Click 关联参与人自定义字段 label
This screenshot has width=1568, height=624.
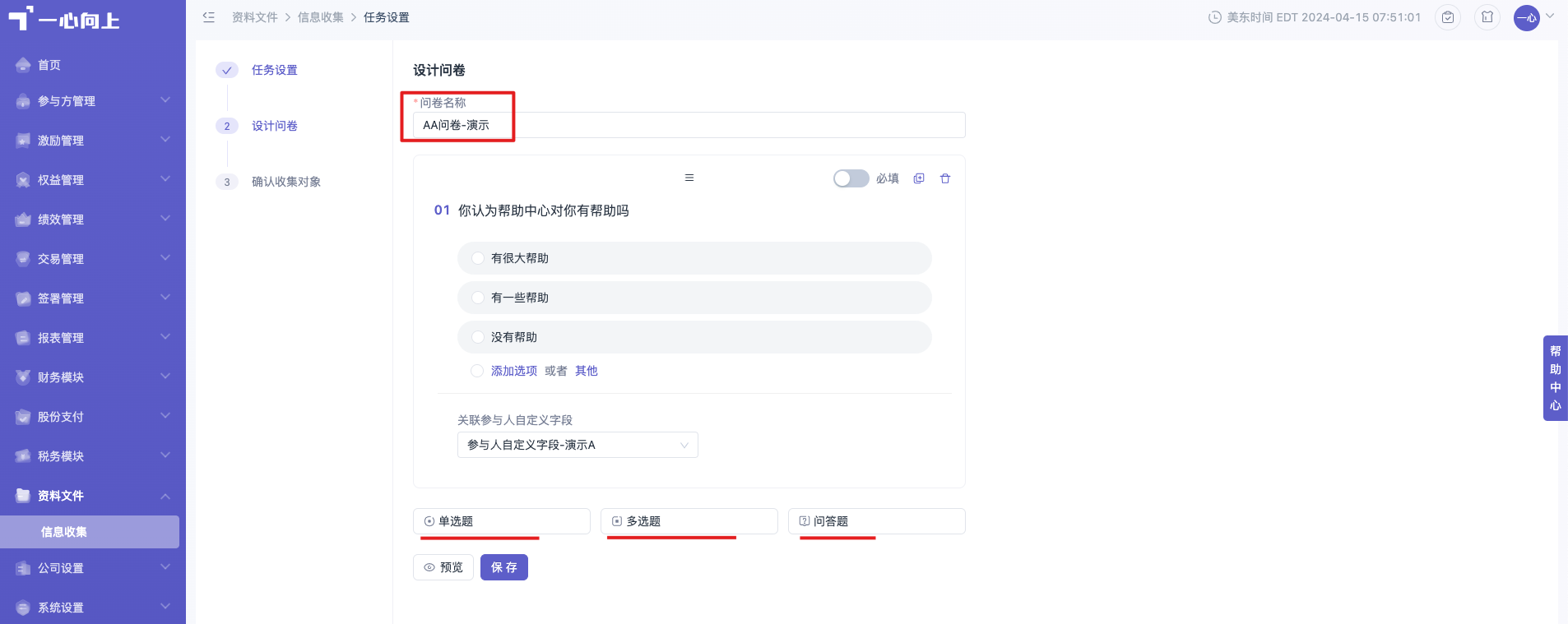515,420
